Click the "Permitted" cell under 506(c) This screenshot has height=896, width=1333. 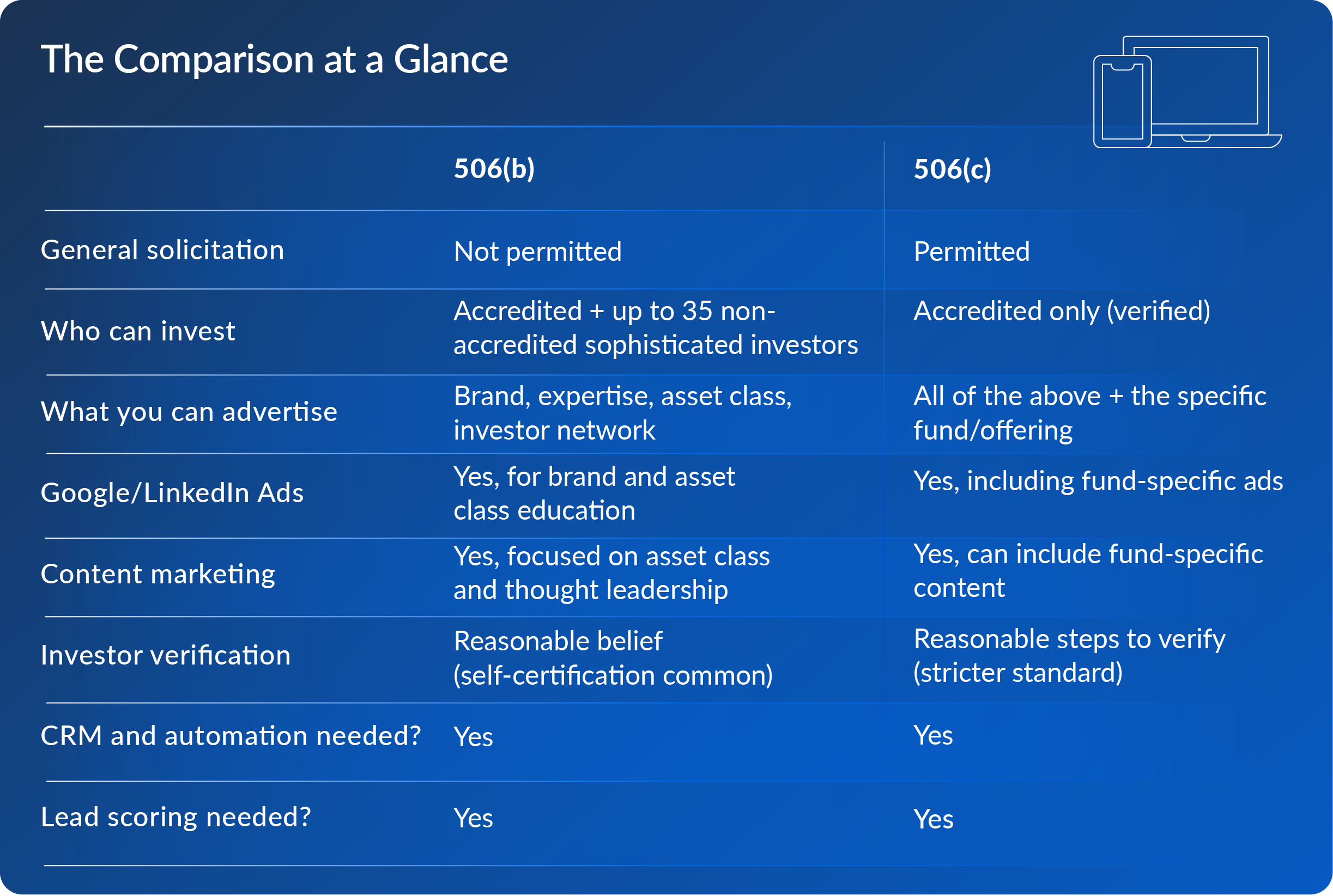click(971, 252)
